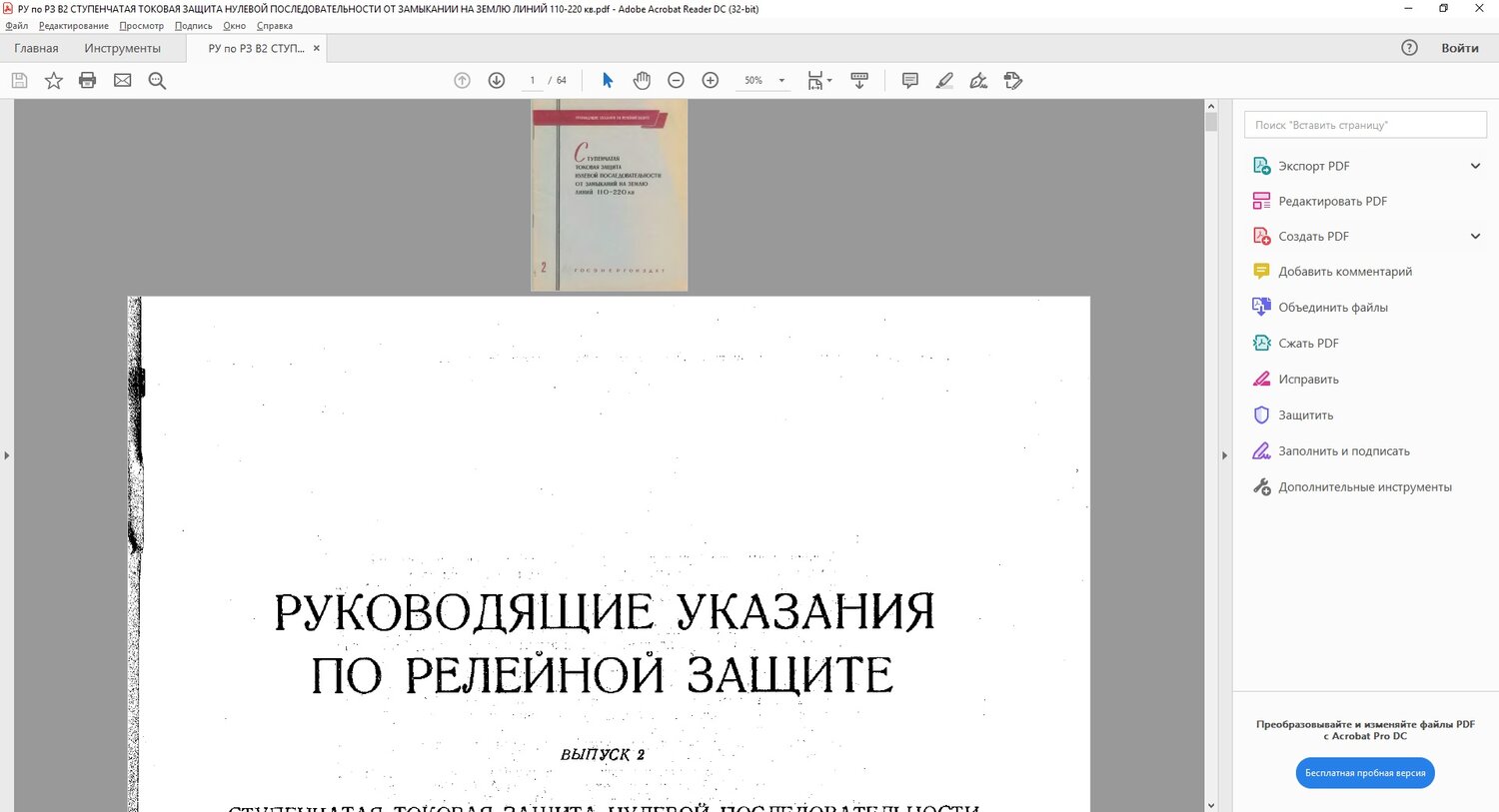
Task: Open document search
Action: pos(157,80)
